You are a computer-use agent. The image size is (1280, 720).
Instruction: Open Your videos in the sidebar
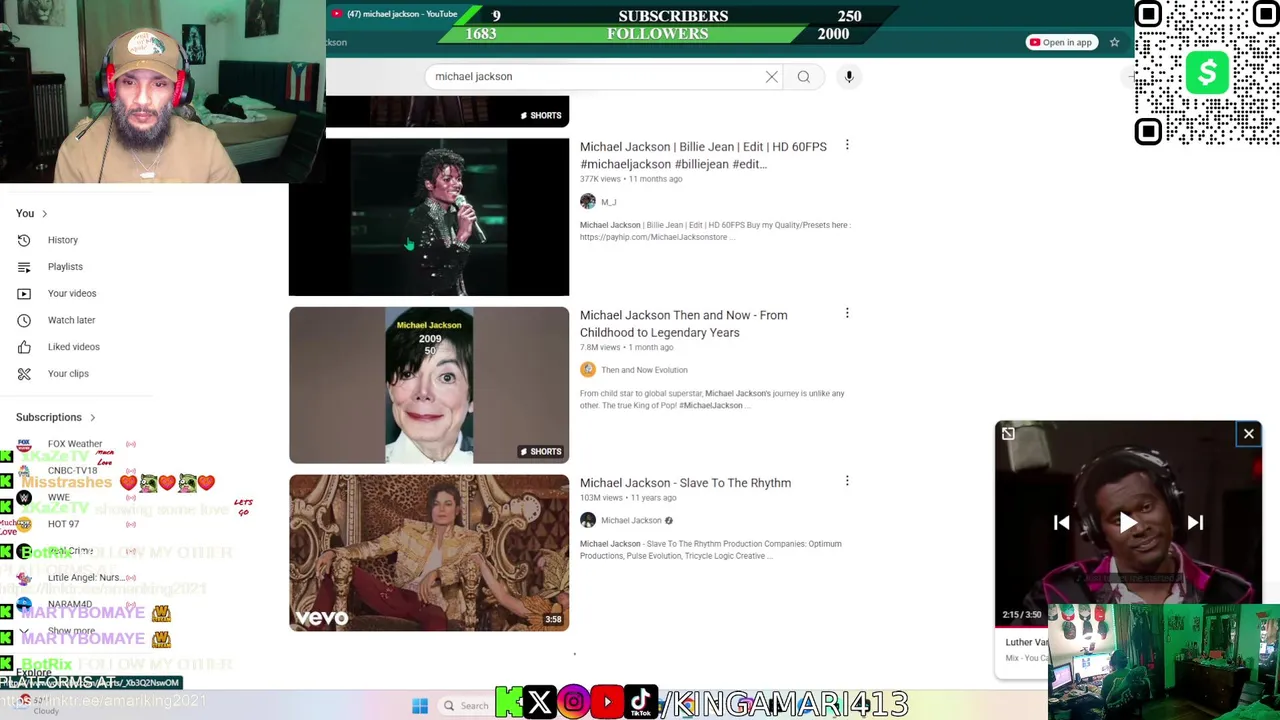coord(72,293)
